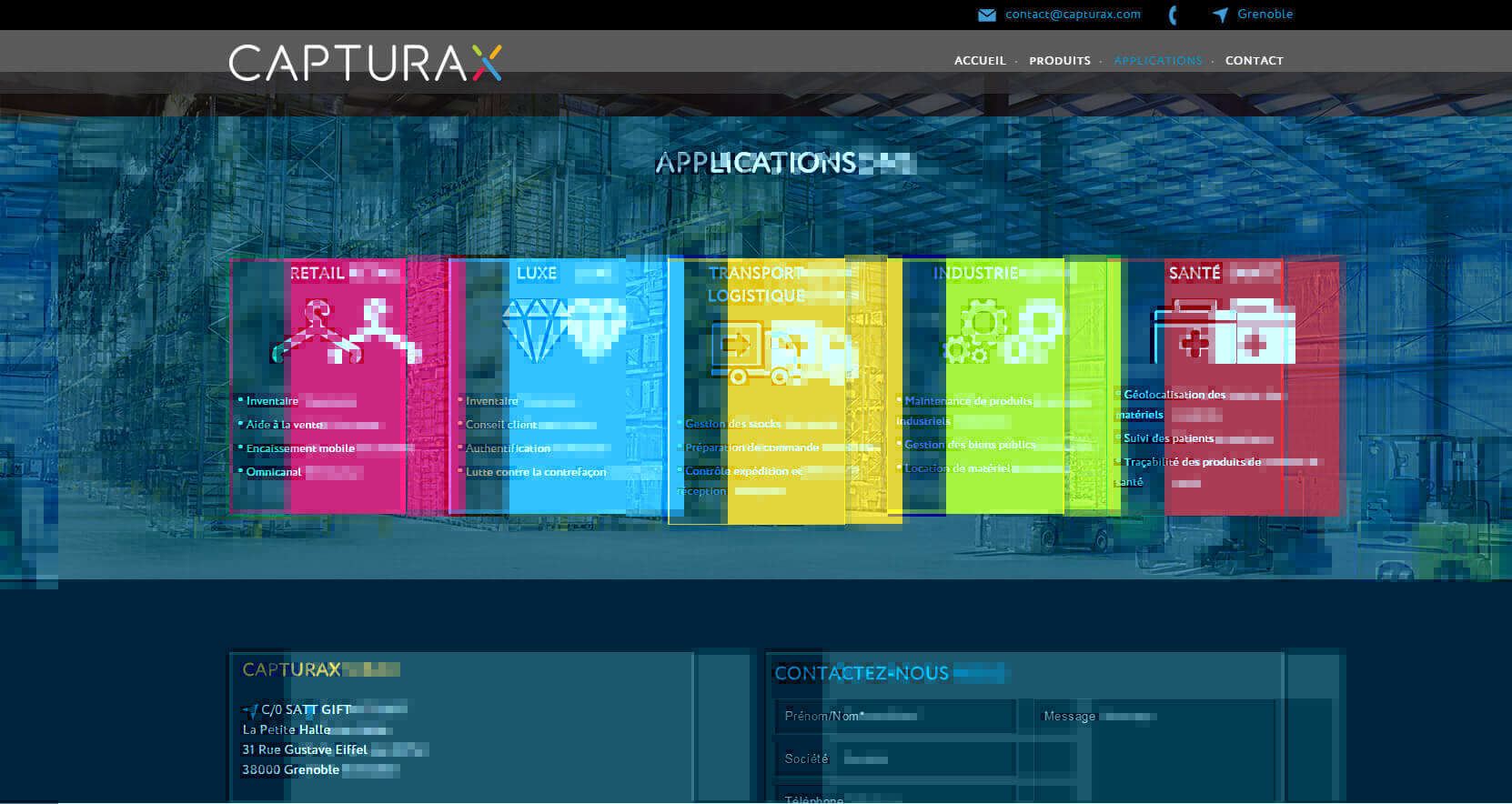Click 'Traçabilité des produits de santé'
The width and height of the screenshot is (1512, 804).
tap(1188, 472)
